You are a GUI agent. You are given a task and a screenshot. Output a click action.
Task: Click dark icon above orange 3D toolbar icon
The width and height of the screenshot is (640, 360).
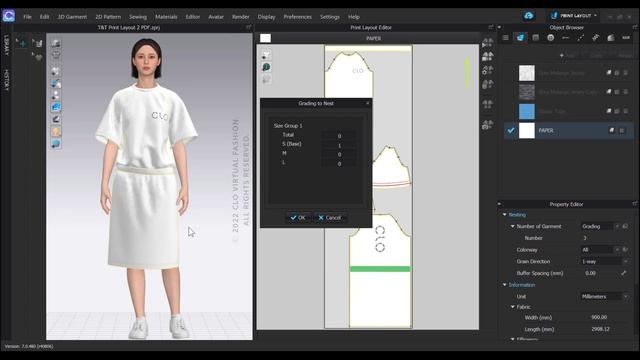click(x=56, y=119)
